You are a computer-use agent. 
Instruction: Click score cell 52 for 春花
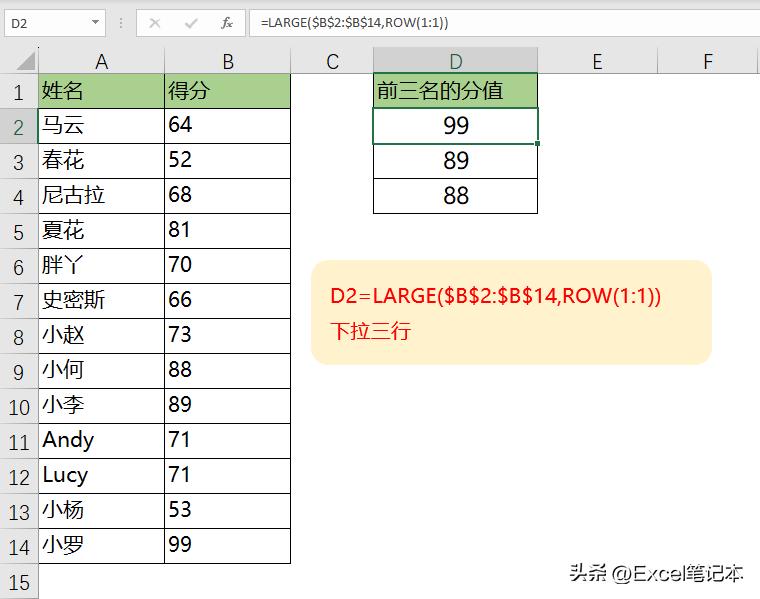(227, 161)
